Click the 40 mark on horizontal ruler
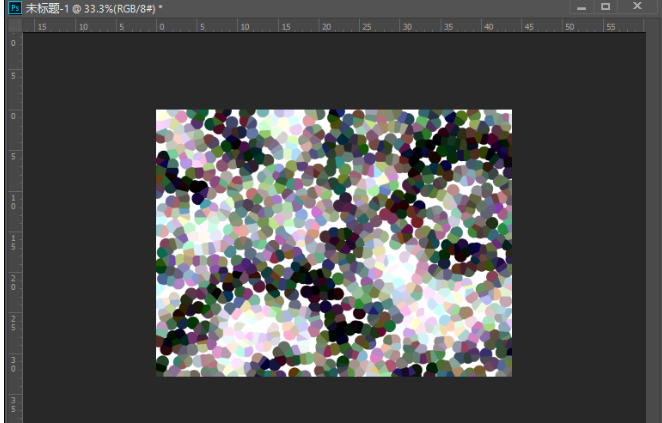The image size is (662, 423). pos(489,26)
